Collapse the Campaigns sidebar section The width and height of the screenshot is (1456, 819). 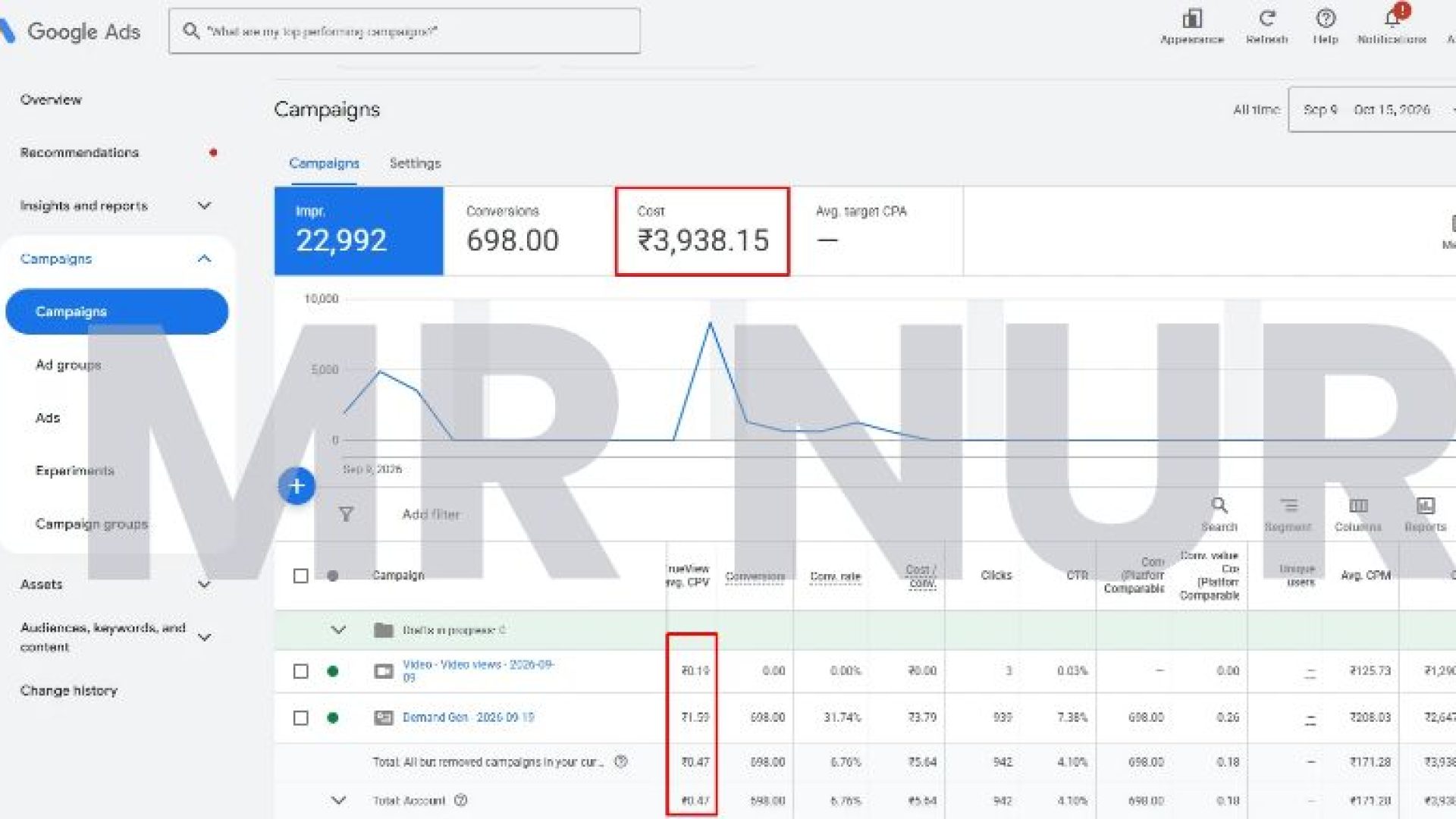click(204, 259)
